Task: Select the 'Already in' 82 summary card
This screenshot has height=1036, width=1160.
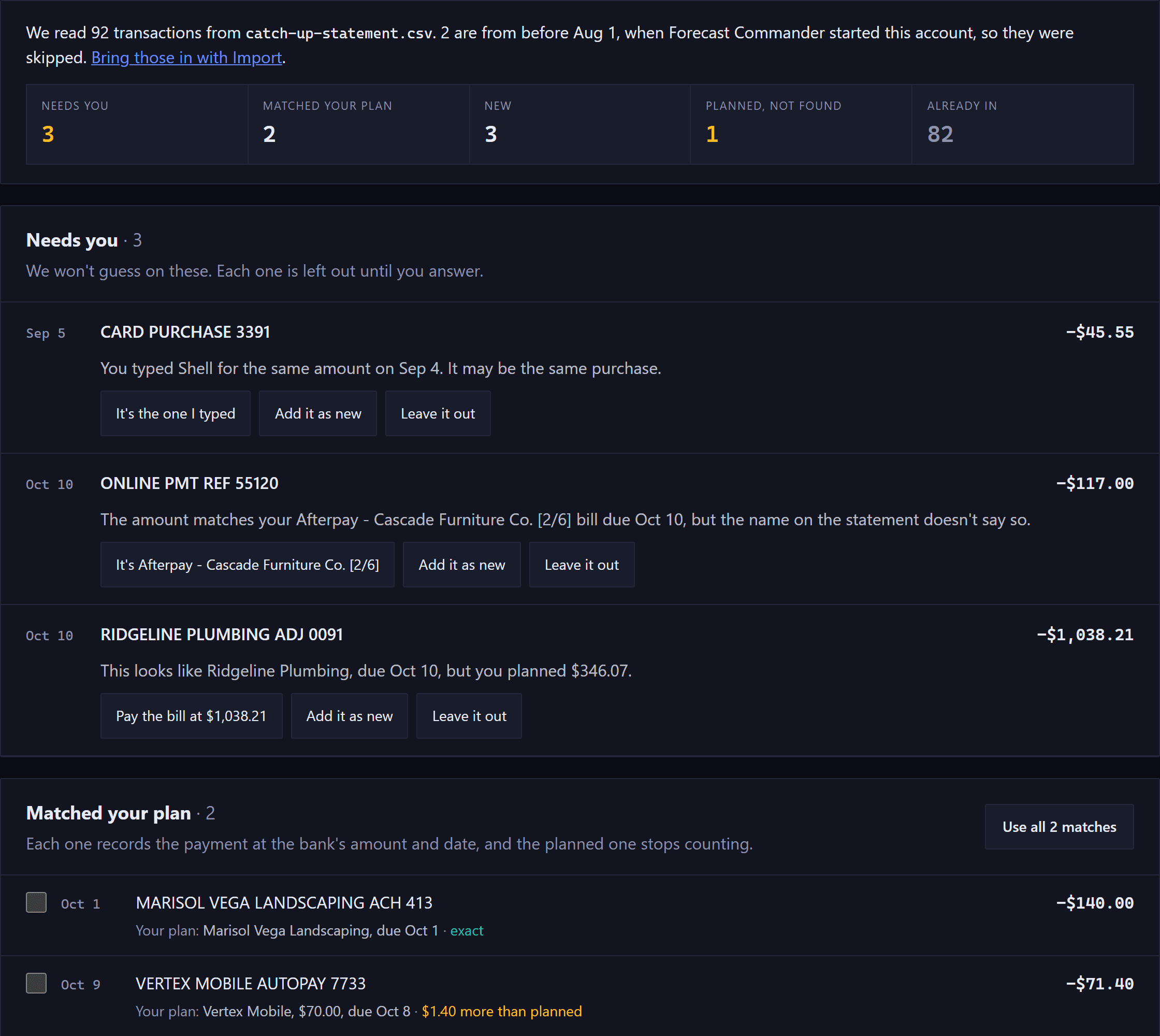Action: coord(1023,125)
